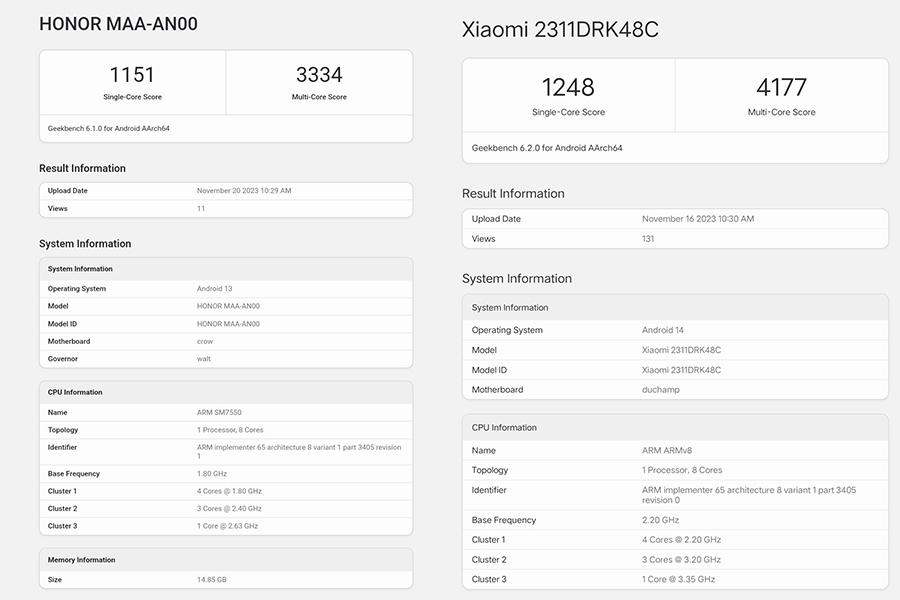Select the memory size value "14.85 GB"
Image resolution: width=900 pixels, height=600 pixels.
click(212, 580)
